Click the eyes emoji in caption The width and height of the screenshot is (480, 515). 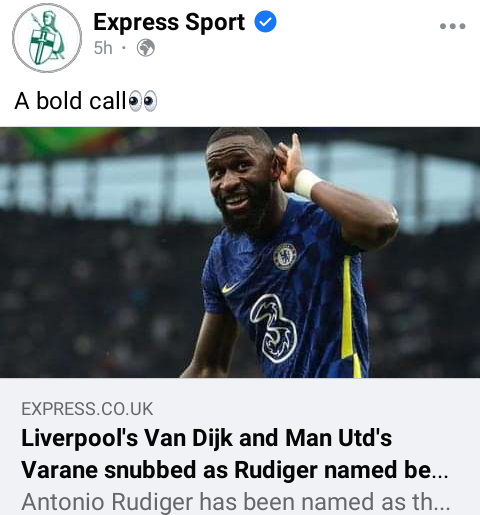143,101
